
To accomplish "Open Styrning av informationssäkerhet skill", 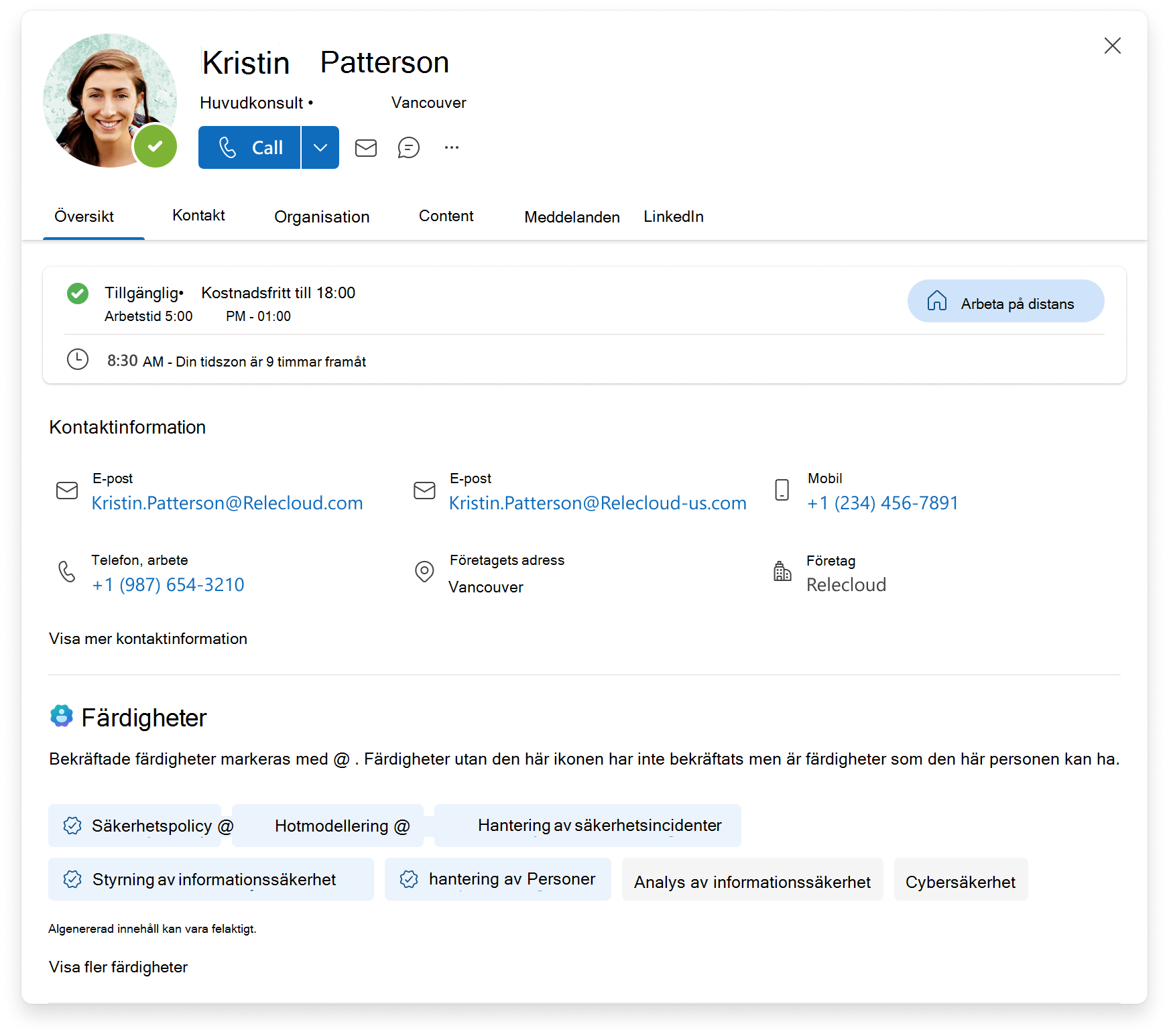I will pos(211,879).
